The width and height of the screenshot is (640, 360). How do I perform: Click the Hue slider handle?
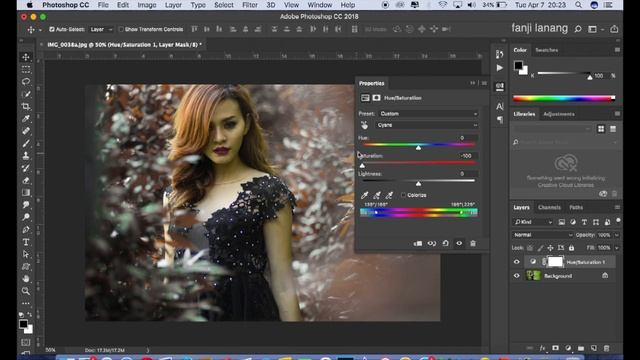pyautogui.click(x=418, y=148)
